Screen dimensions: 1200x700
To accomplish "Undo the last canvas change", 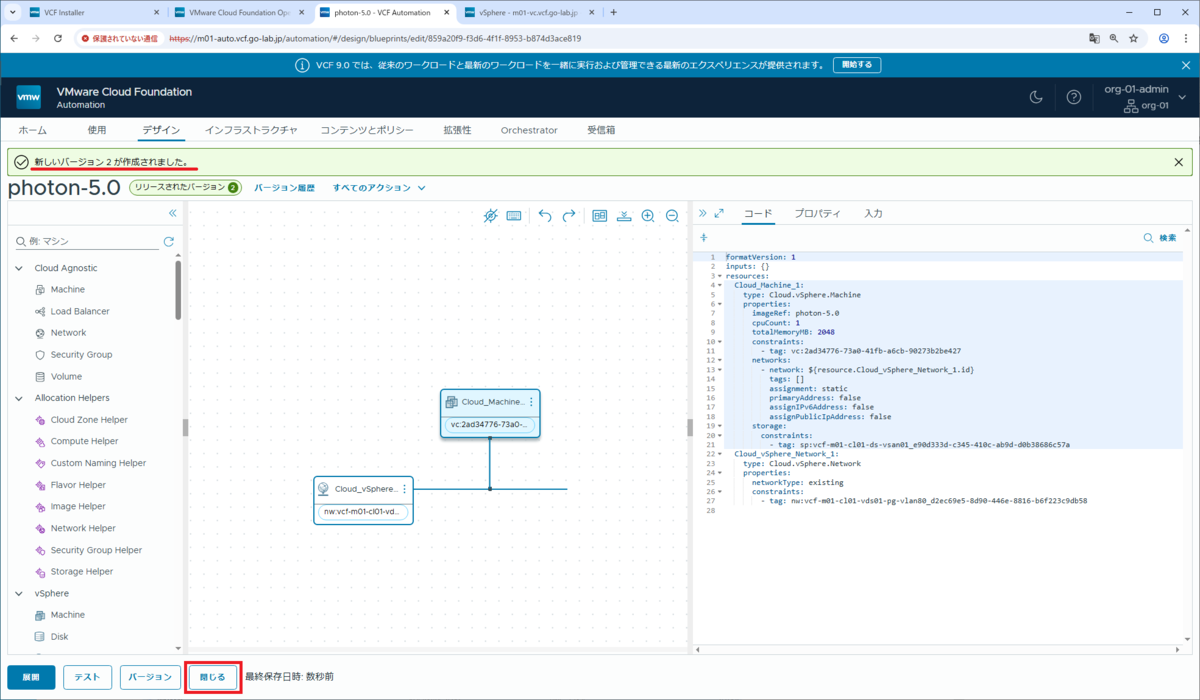I will click(x=545, y=215).
